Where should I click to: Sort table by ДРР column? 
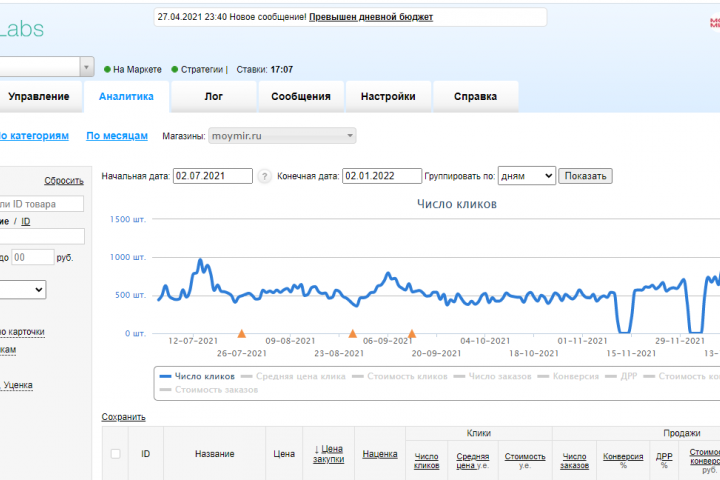664,457
